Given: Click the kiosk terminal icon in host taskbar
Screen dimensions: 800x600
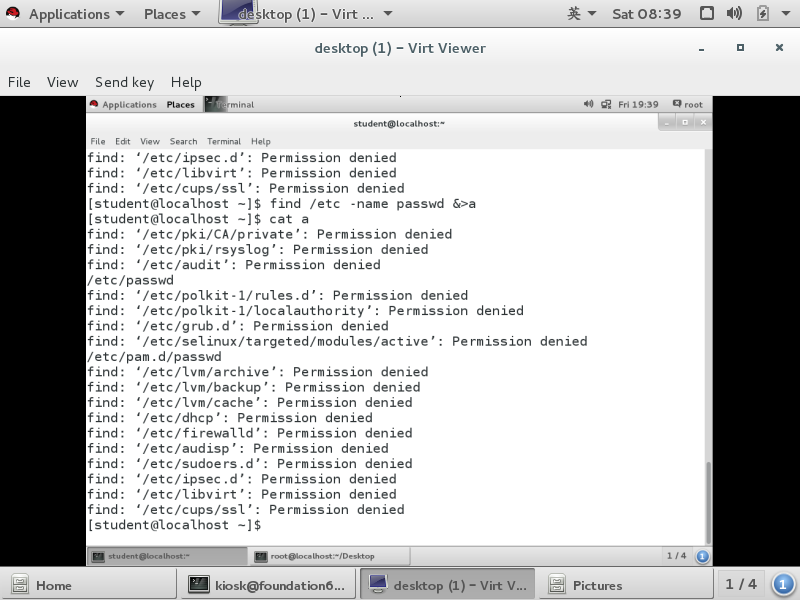Looking at the screenshot, I should (x=198, y=584).
